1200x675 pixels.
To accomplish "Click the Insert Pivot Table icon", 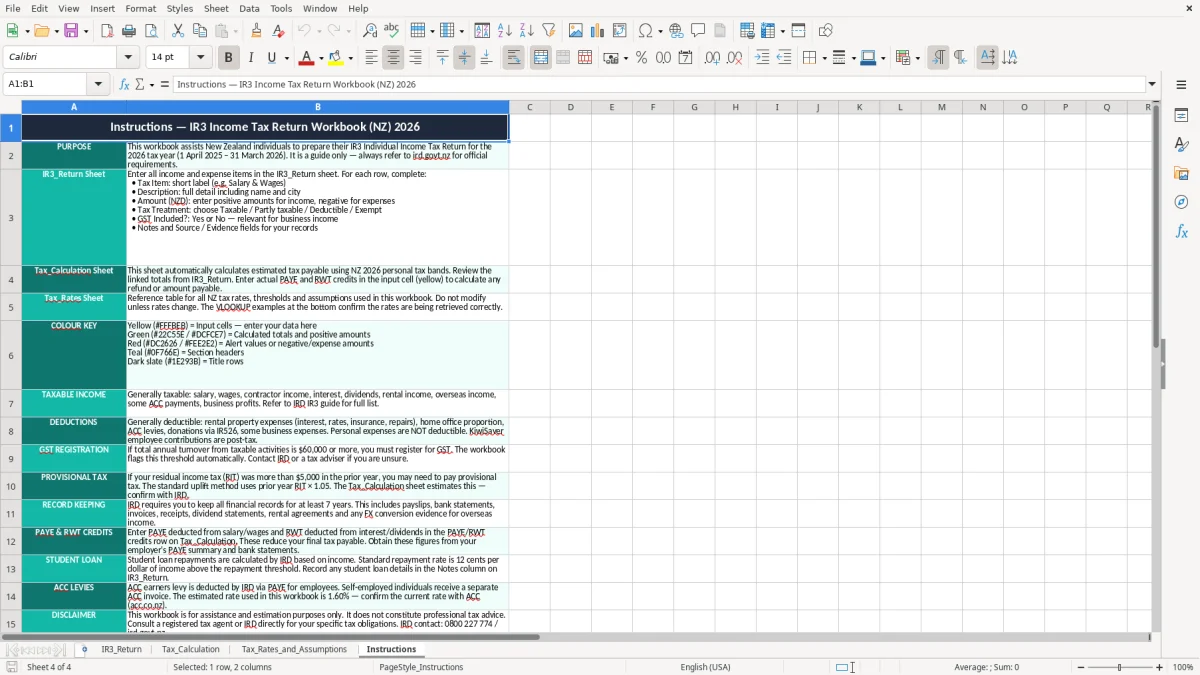I will 619,31.
